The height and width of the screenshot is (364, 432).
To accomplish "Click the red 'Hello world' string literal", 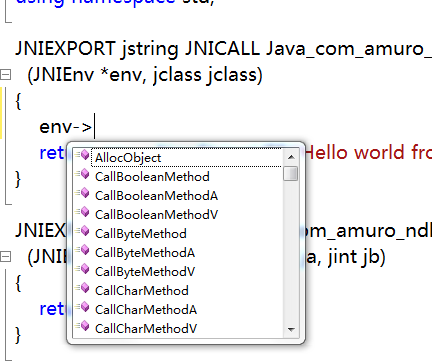I will pos(368,153).
